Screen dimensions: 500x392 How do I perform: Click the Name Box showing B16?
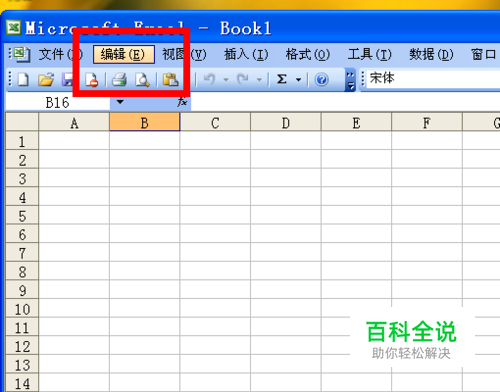[x=58, y=102]
